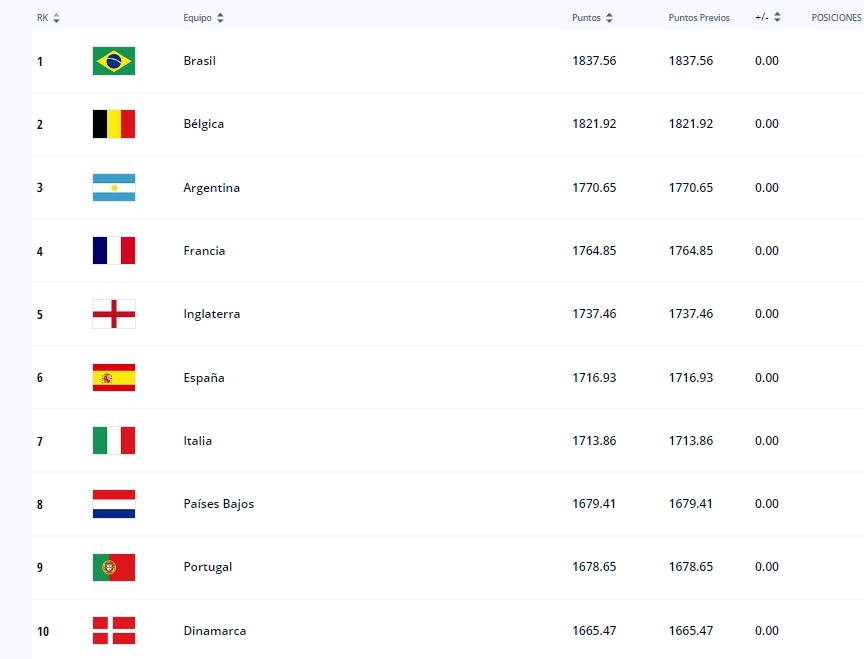Open the Brasil team link
This screenshot has height=659, width=864.
point(200,61)
